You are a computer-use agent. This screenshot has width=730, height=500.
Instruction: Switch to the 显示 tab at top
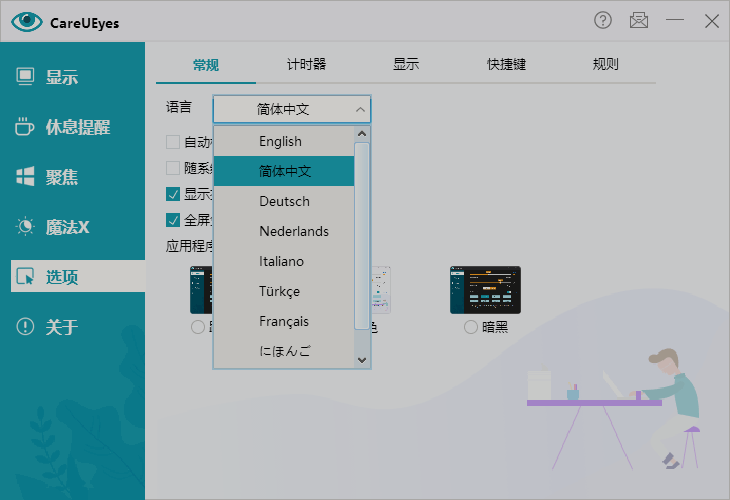click(x=406, y=64)
